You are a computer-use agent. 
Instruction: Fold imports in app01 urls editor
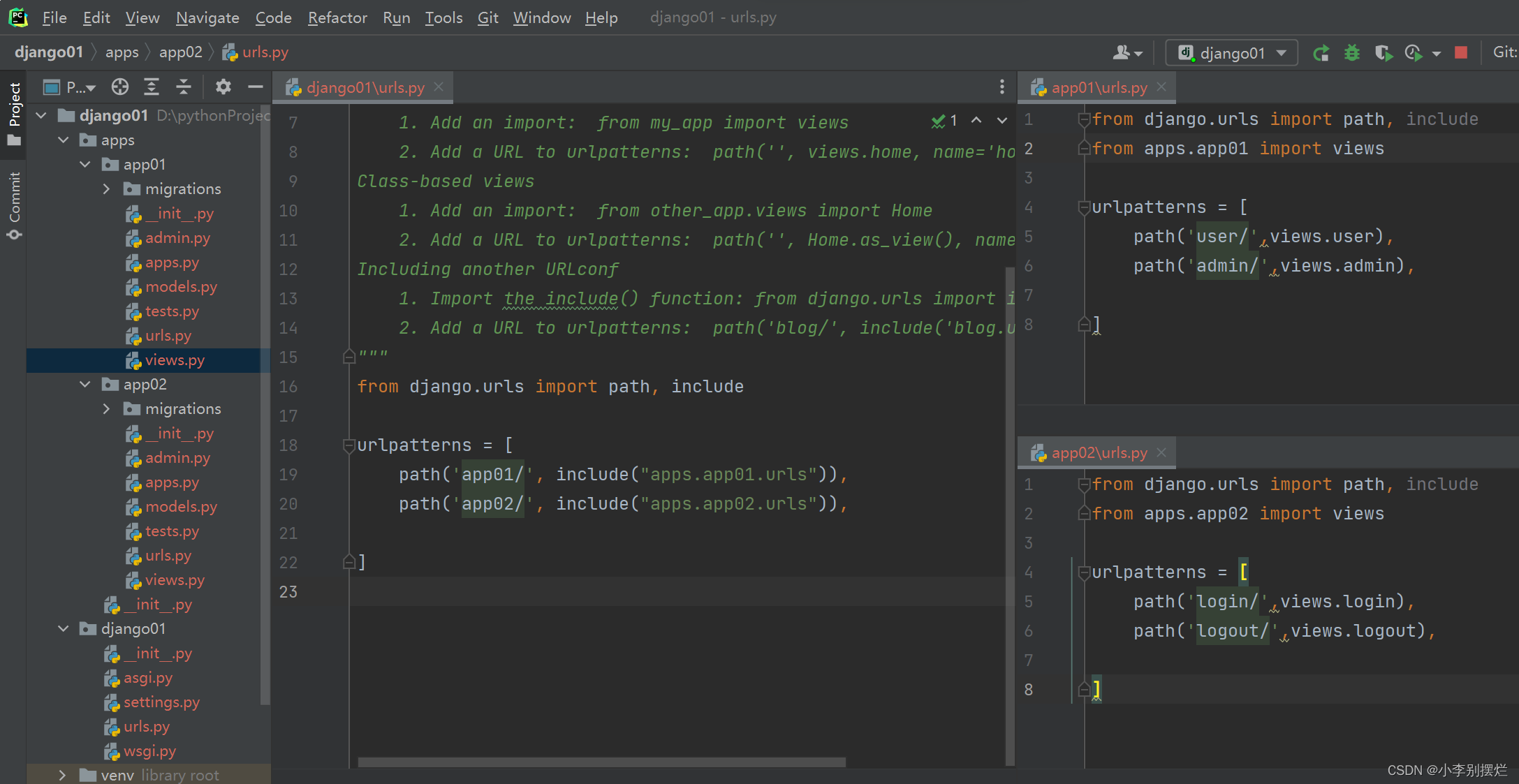1084,119
